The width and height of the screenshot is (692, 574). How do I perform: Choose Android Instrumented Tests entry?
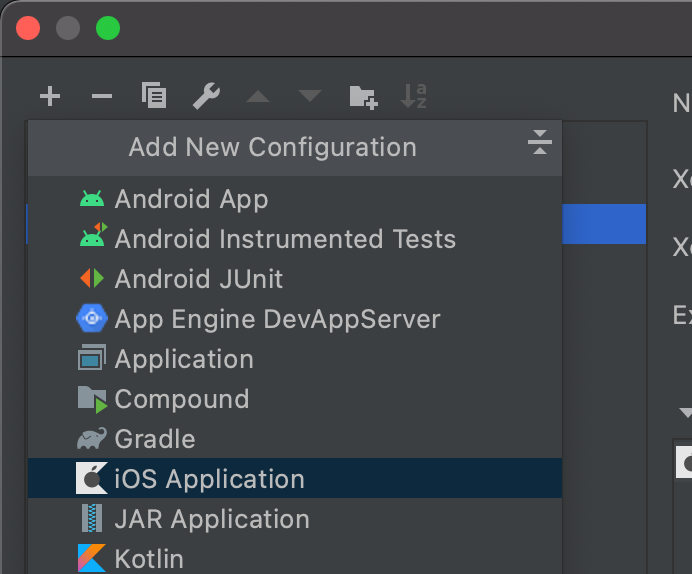point(295,239)
